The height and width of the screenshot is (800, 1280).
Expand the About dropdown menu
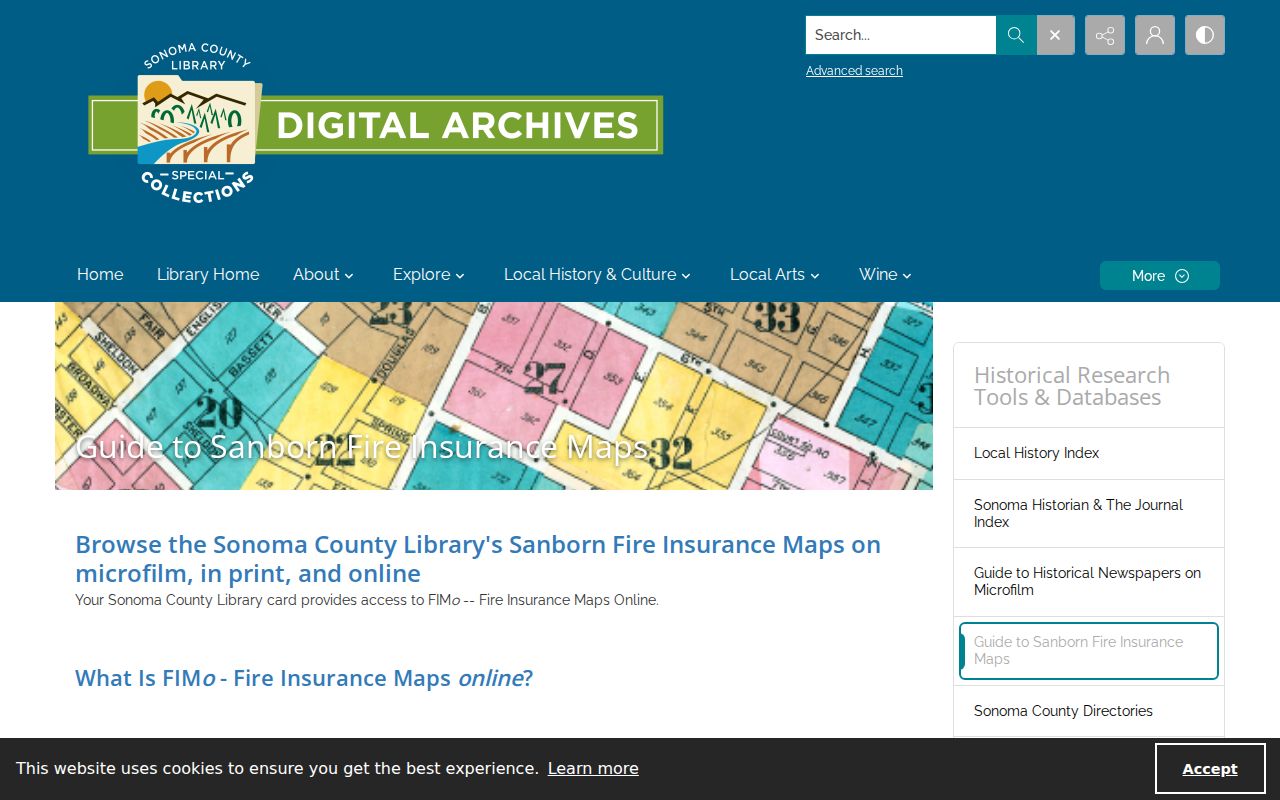[324, 274]
